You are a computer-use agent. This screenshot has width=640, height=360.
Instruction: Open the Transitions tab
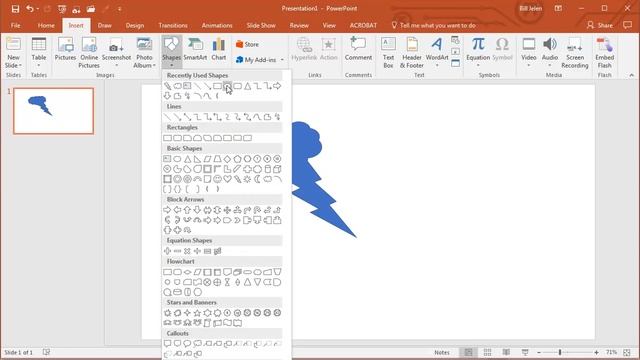(x=173, y=25)
